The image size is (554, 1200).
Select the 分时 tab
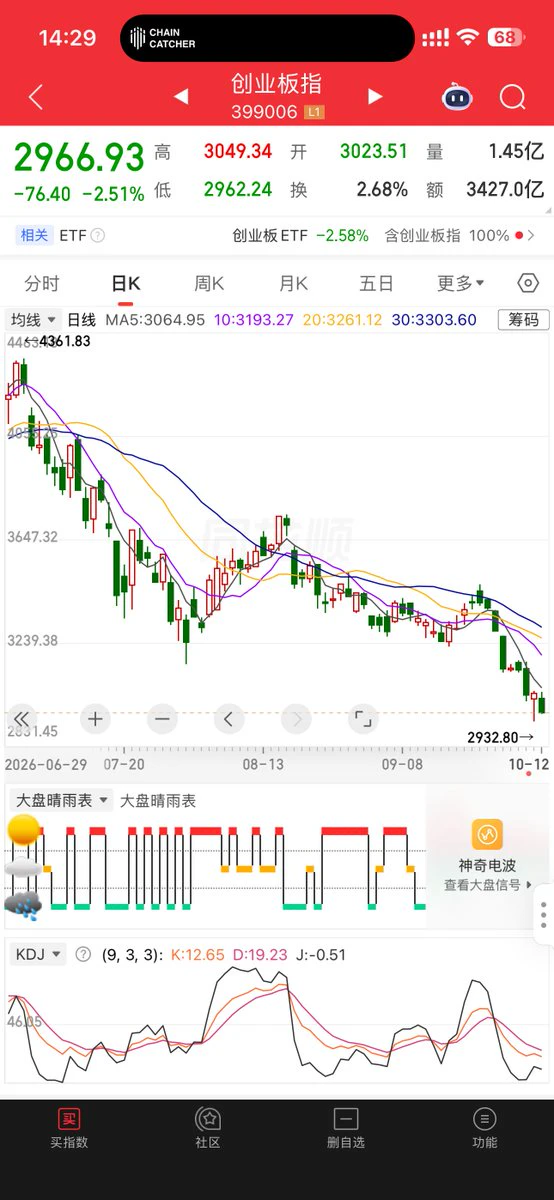coord(42,284)
